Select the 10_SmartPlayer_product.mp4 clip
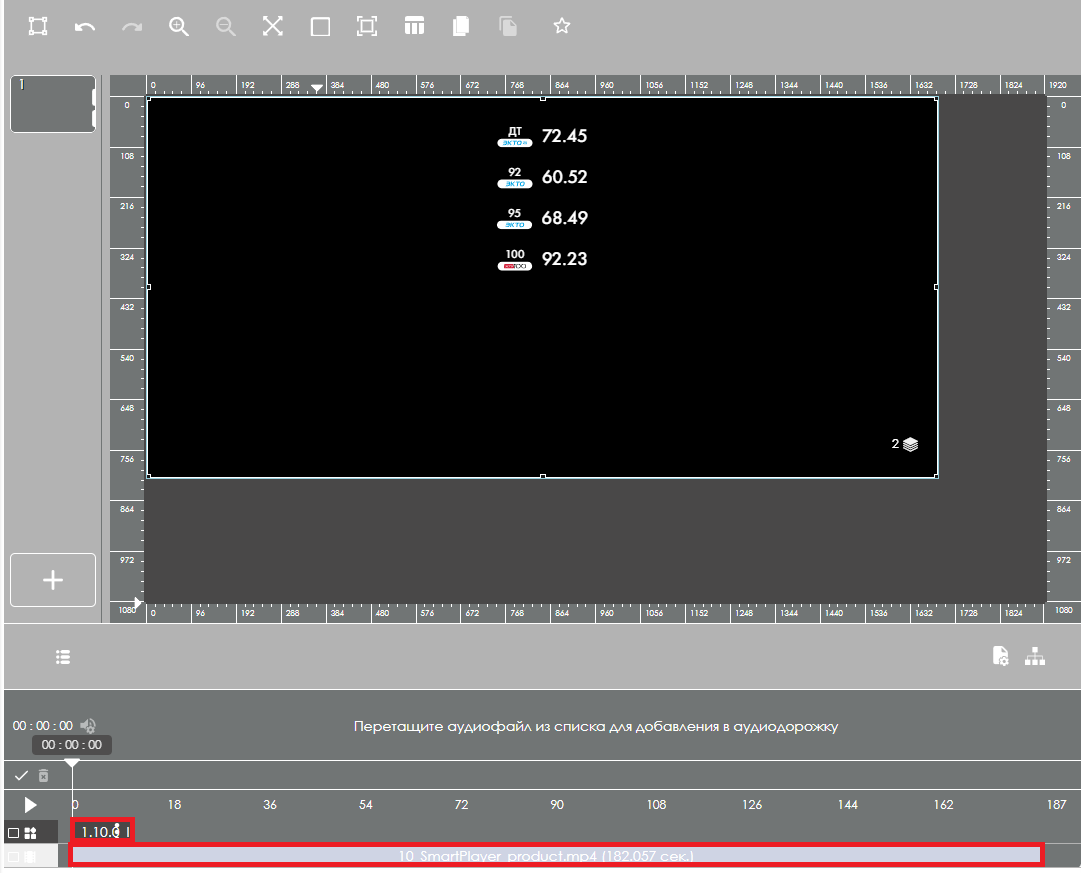This screenshot has height=873, width=1081. coord(556,856)
